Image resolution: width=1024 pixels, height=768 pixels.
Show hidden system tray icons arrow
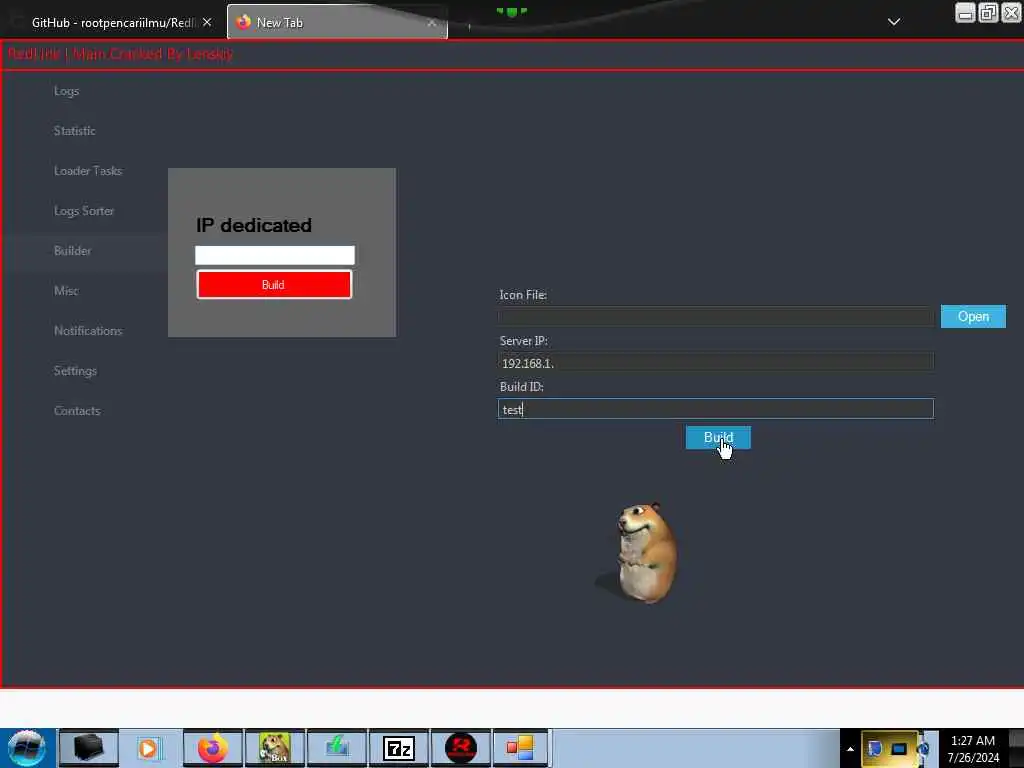[850, 749]
